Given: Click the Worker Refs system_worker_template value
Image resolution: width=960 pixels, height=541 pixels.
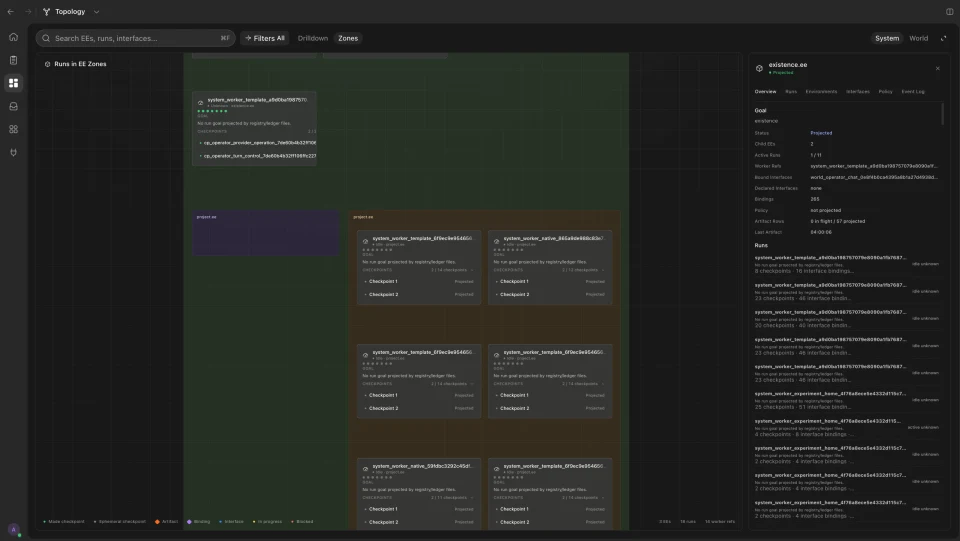Looking at the screenshot, I should pyautogui.click(x=874, y=166).
